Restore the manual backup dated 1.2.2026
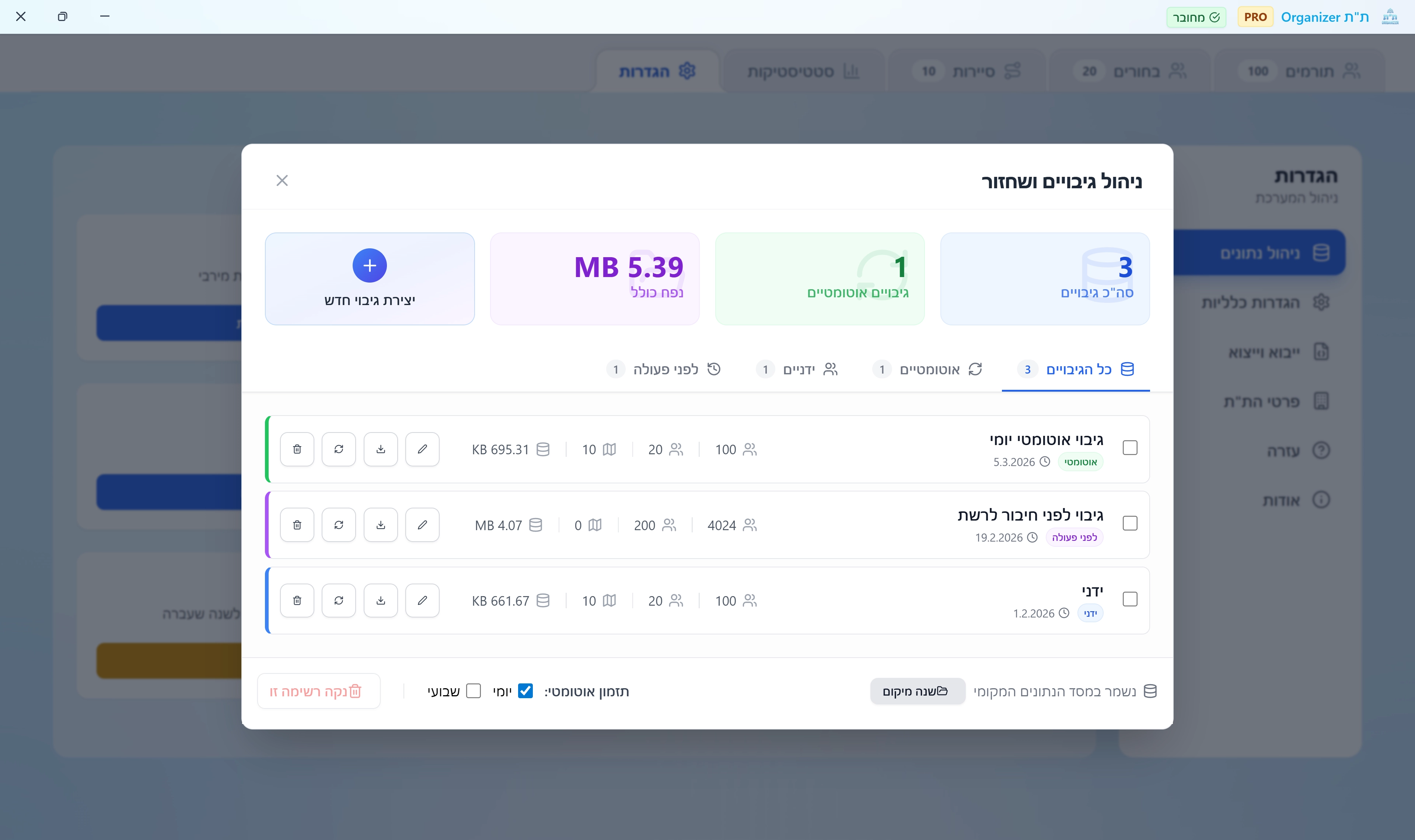This screenshot has height=840, width=1415. [x=339, y=601]
